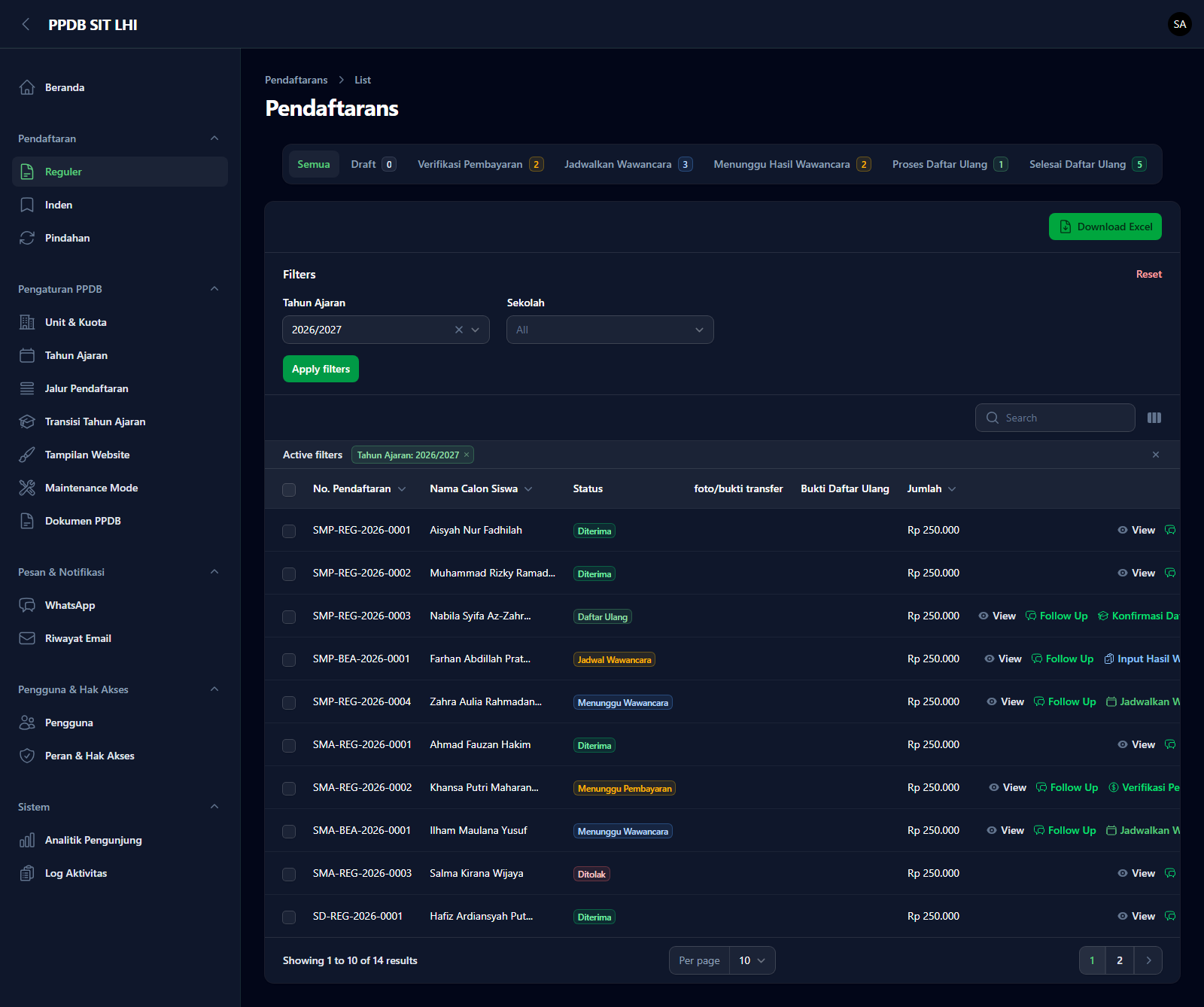Click Maintenance Mode wrench icon
This screenshot has height=1007, width=1204.
pos(27,488)
